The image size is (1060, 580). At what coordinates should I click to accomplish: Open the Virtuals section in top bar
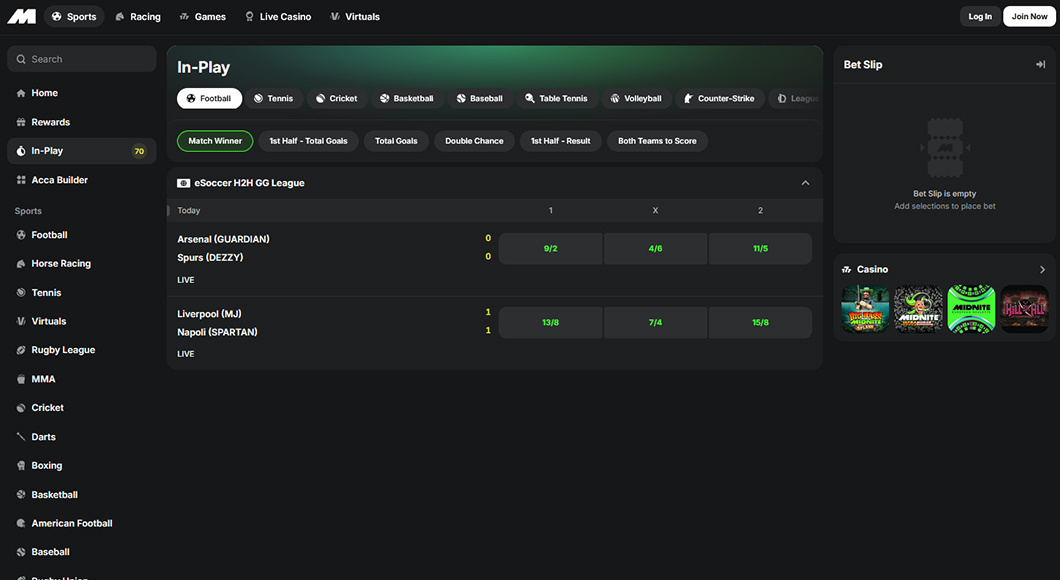click(x=355, y=16)
